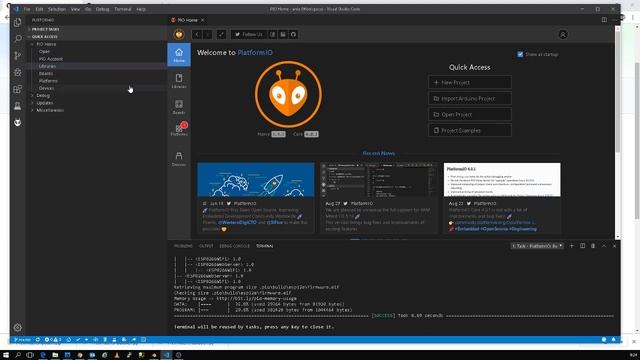Viewport: 640px width, 360px height.
Task: Select Boards in Quick Access tree
Action: [x=46, y=73]
